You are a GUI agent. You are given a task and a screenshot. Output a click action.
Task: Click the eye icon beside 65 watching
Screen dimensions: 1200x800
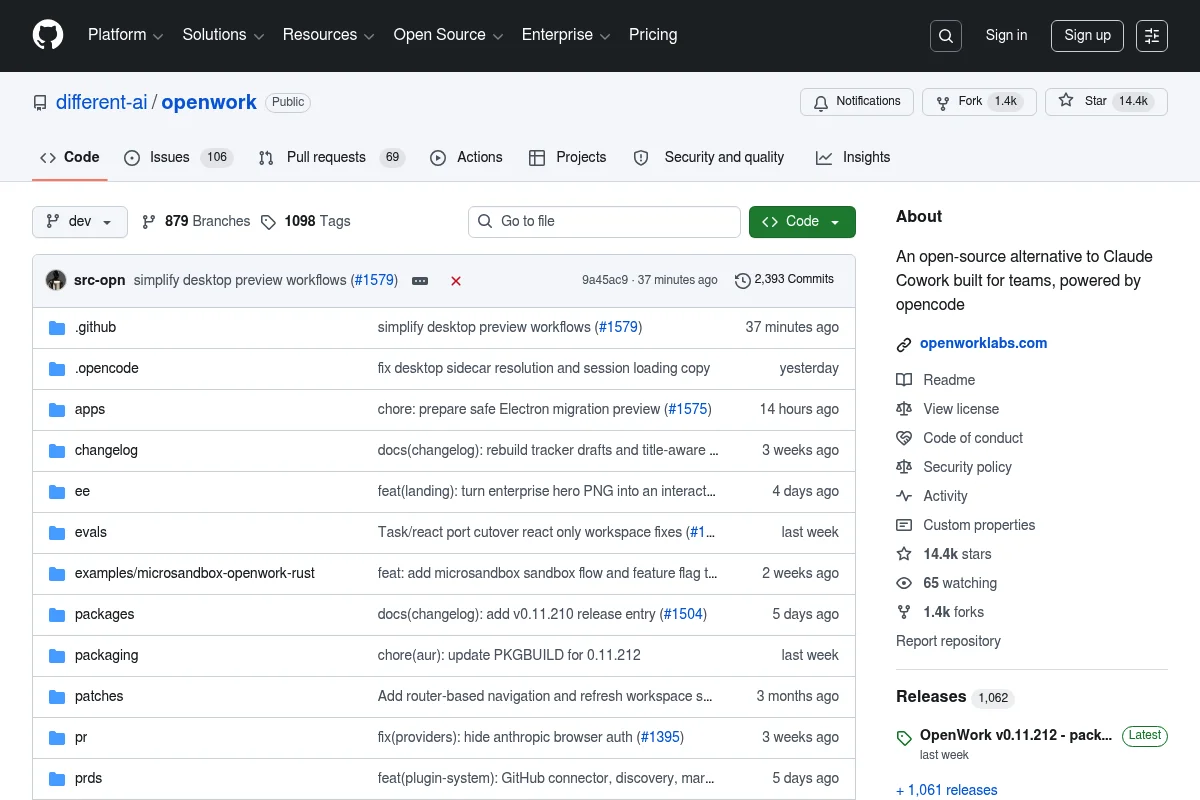click(904, 583)
